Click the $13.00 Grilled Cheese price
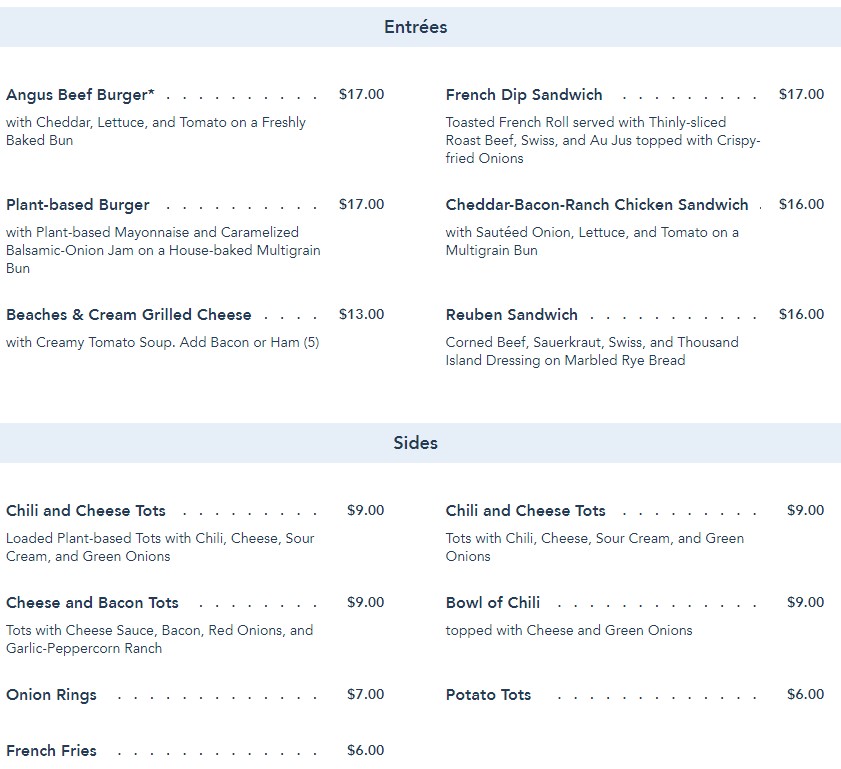This screenshot has width=841, height=769. pos(361,314)
